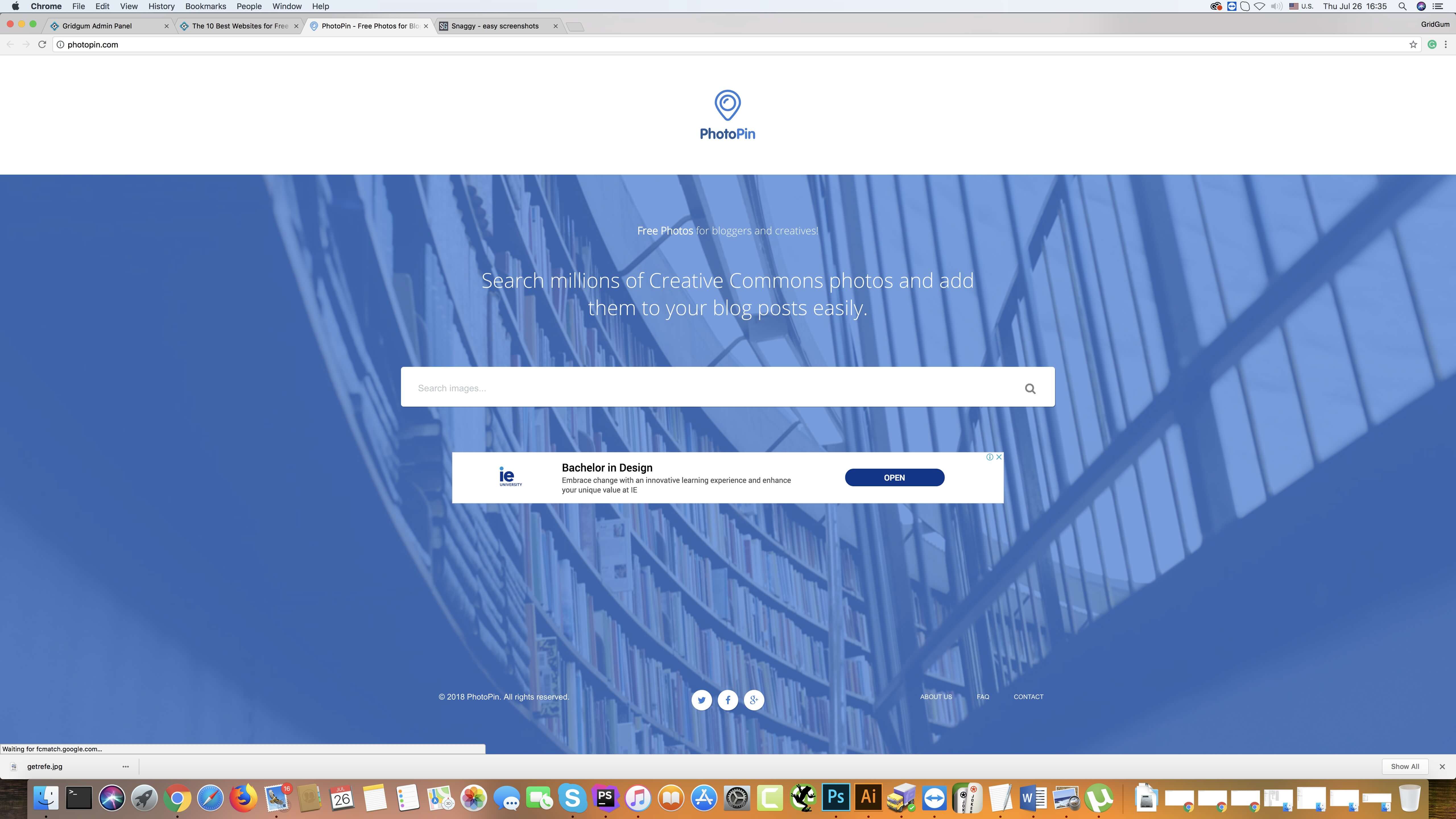Open Safari from the dock
Viewport: 1456px width, 819px height.
(210, 798)
